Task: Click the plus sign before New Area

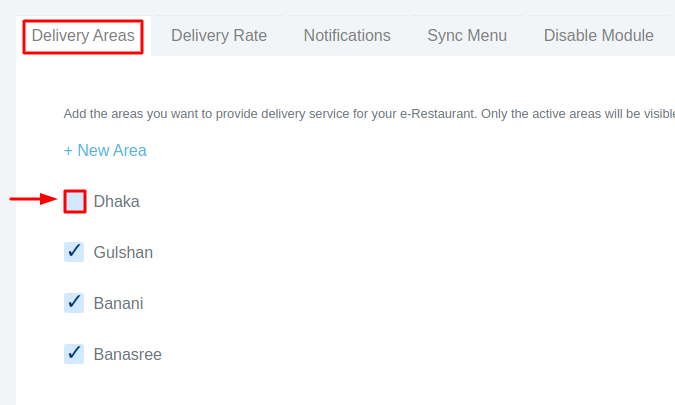Action: [x=68, y=151]
